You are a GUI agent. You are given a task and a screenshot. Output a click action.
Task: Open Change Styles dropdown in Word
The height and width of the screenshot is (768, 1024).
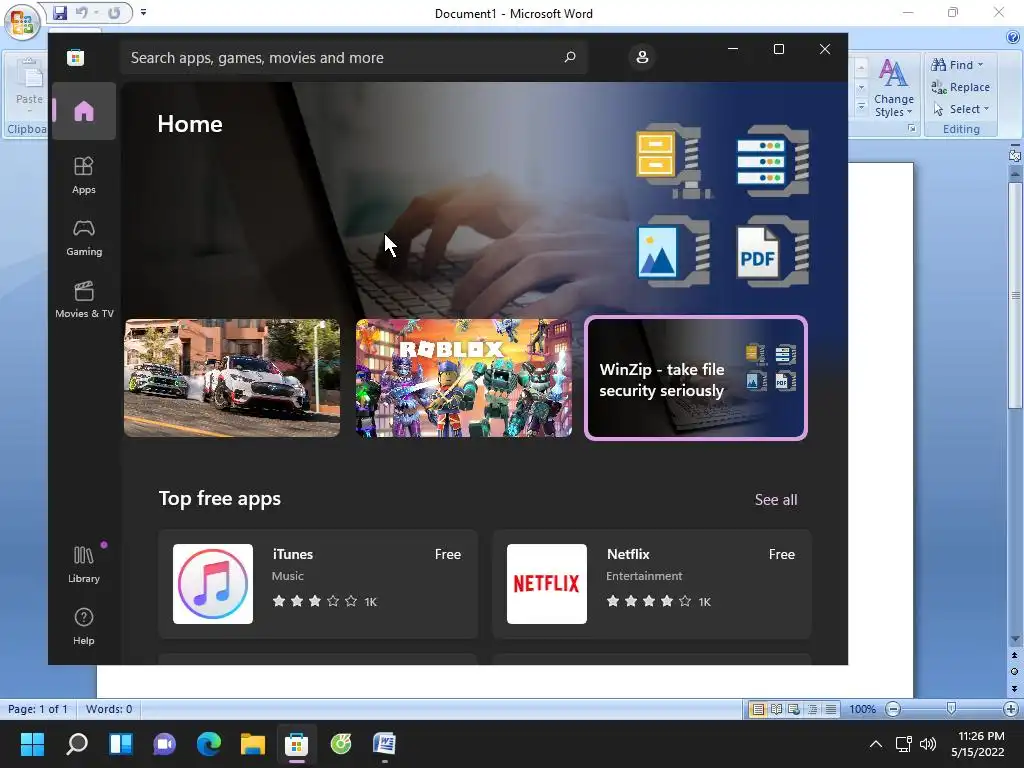893,88
